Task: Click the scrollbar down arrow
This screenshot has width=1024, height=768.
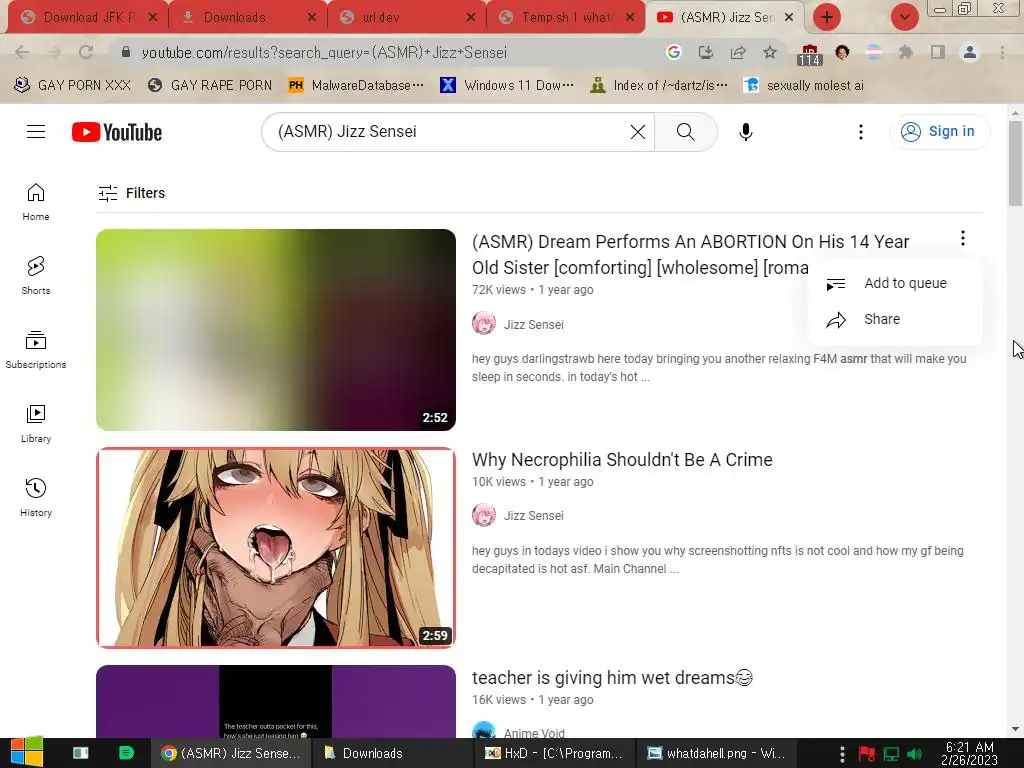Action: click(x=1015, y=729)
